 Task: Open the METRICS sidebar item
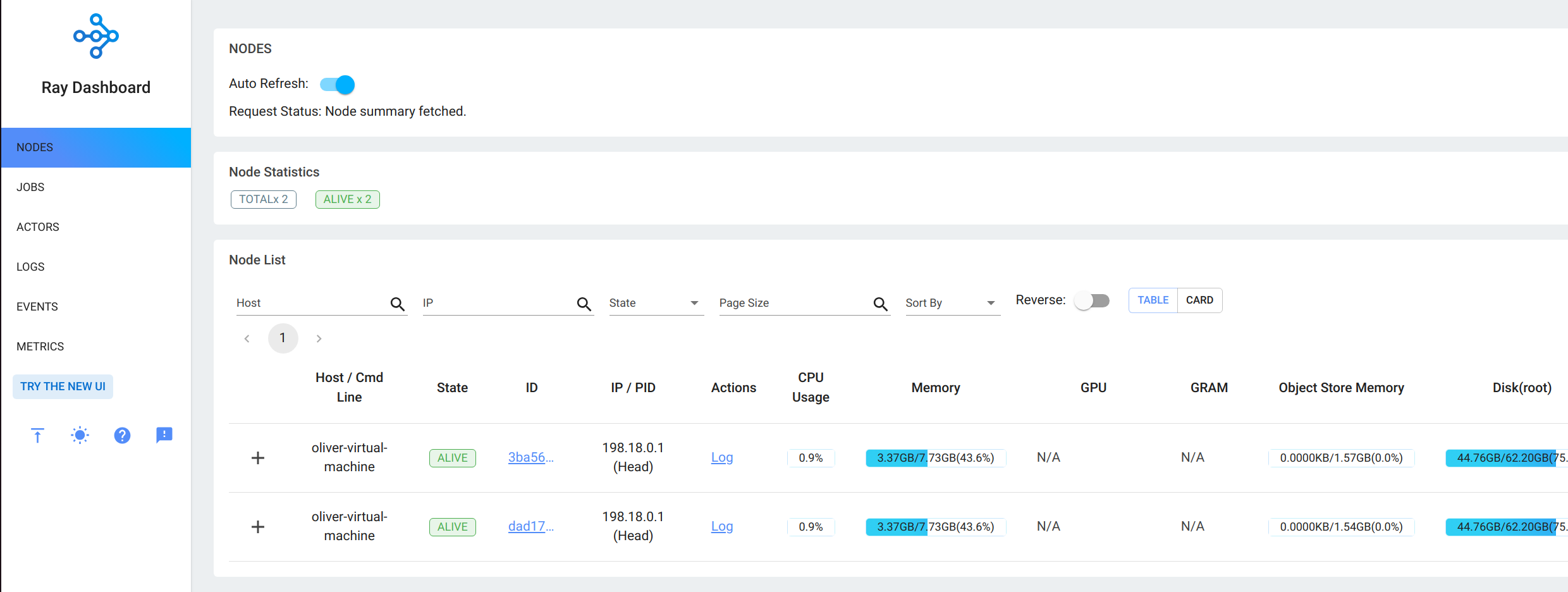[96, 347]
